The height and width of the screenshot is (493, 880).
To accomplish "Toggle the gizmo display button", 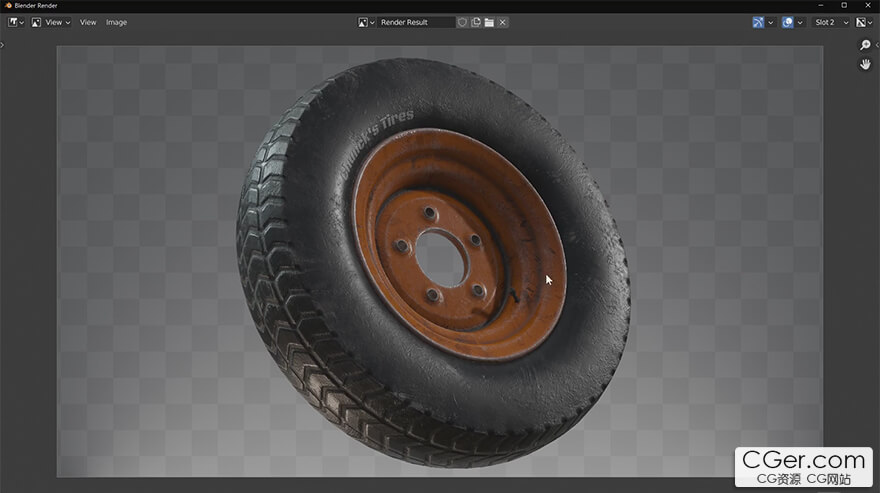I will pos(758,22).
